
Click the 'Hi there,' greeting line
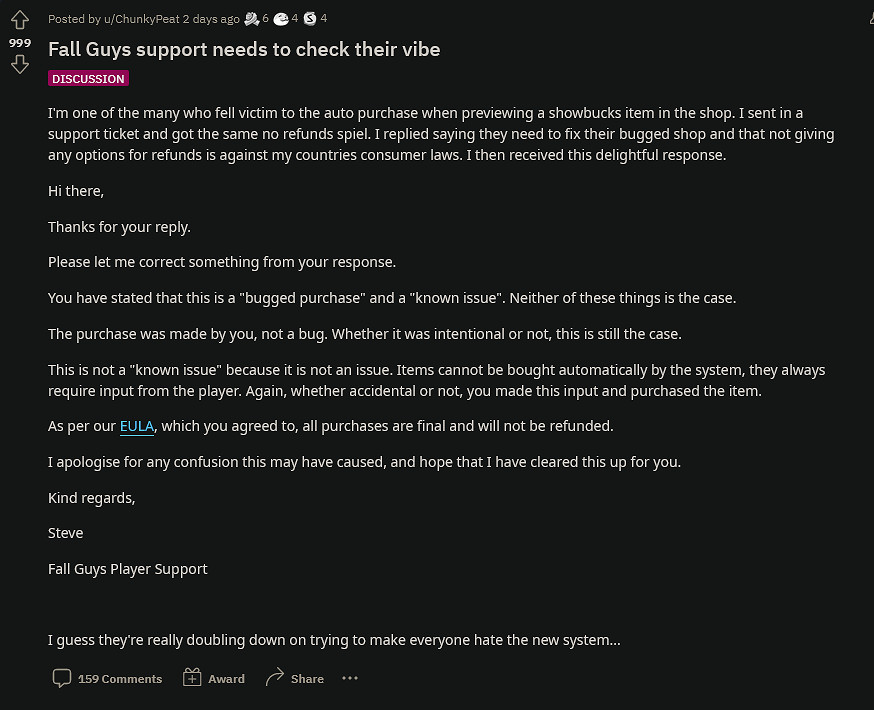[76, 190]
